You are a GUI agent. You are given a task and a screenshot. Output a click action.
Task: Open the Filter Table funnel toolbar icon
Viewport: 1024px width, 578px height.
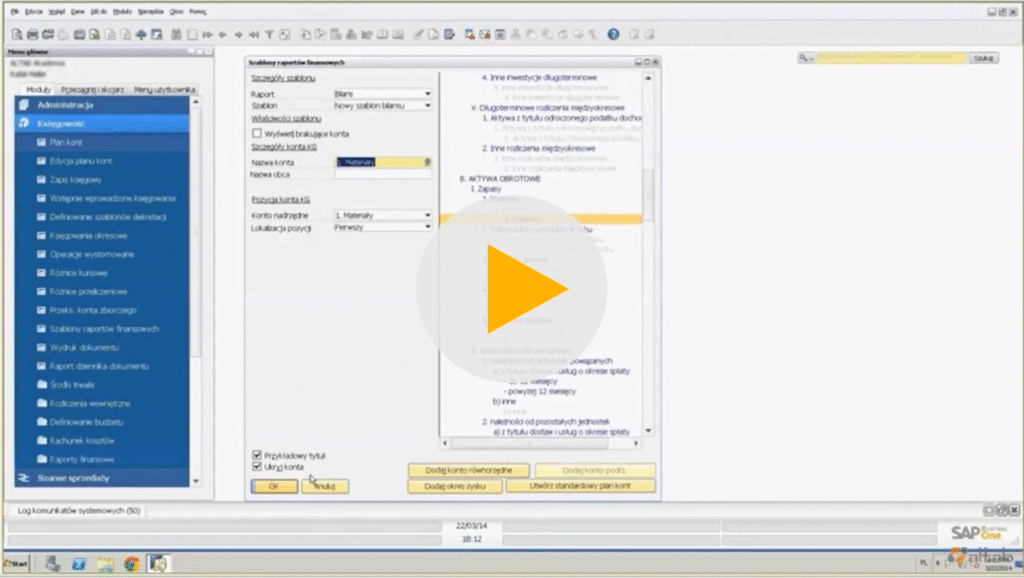[x=268, y=35]
